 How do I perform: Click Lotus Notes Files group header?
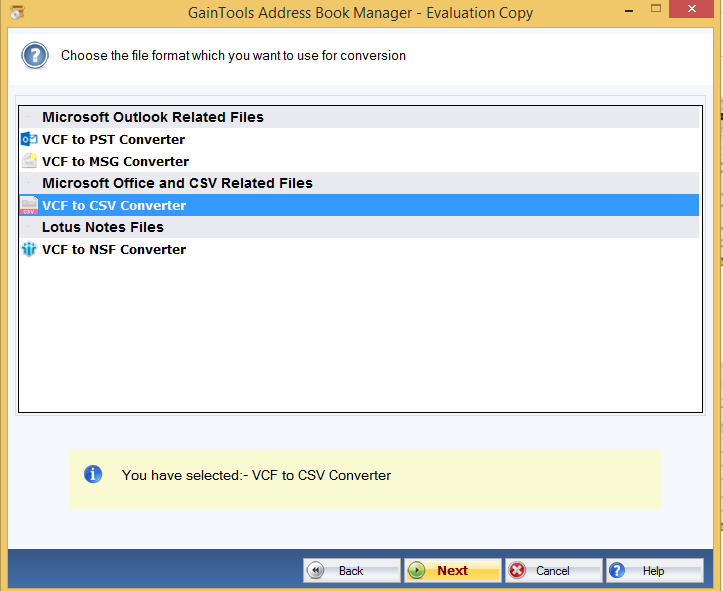359,227
